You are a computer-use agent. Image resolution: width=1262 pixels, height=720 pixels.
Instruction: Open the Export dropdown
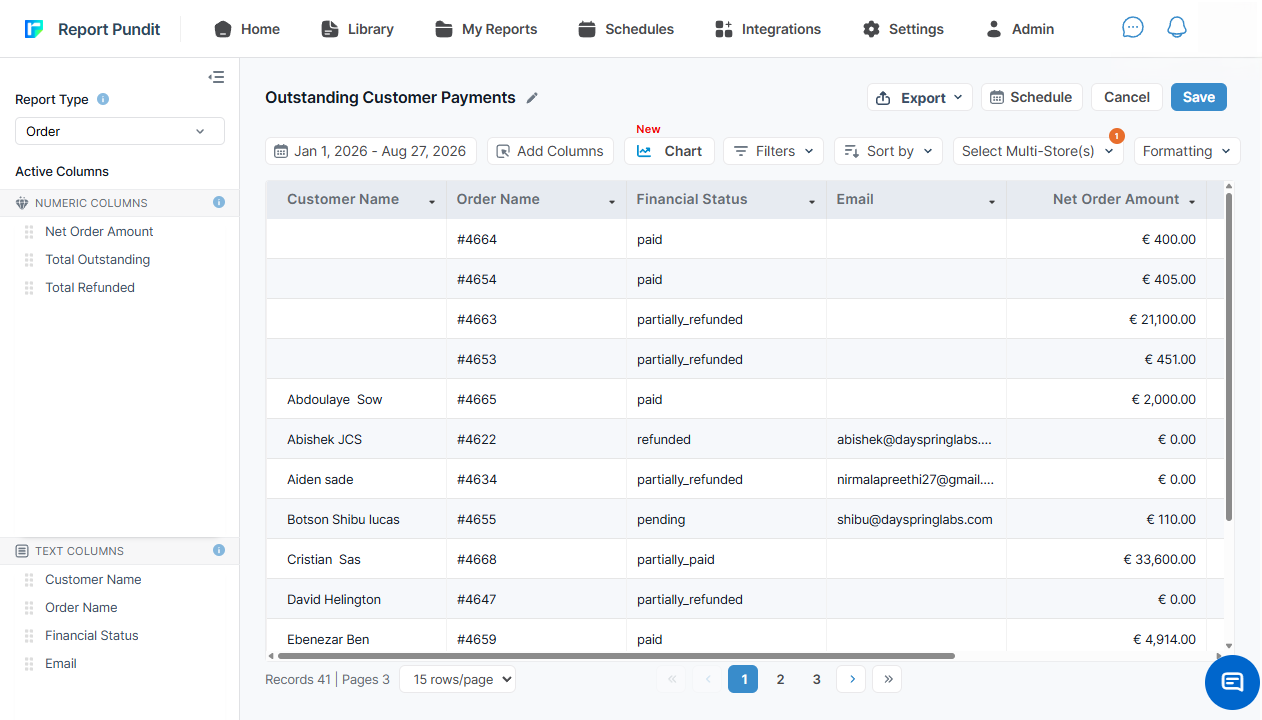coord(919,97)
